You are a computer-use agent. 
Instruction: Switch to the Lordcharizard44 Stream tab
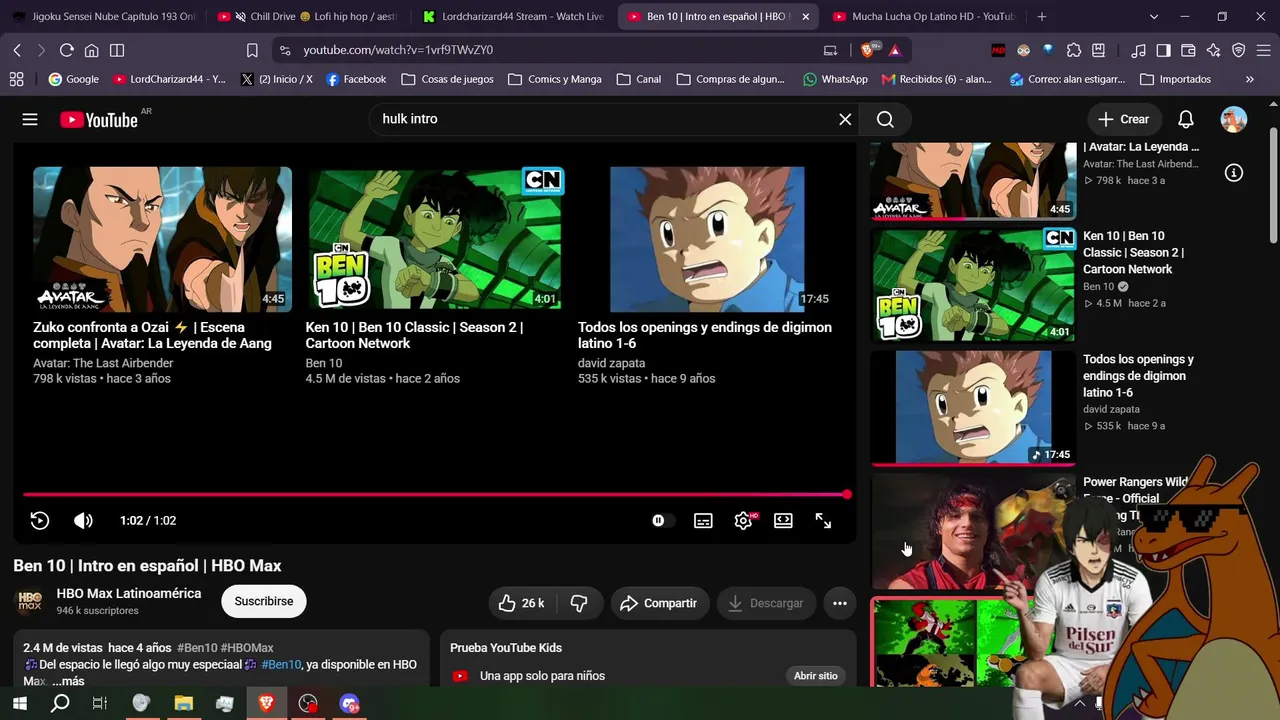pyautogui.click(x=512, y=17)
